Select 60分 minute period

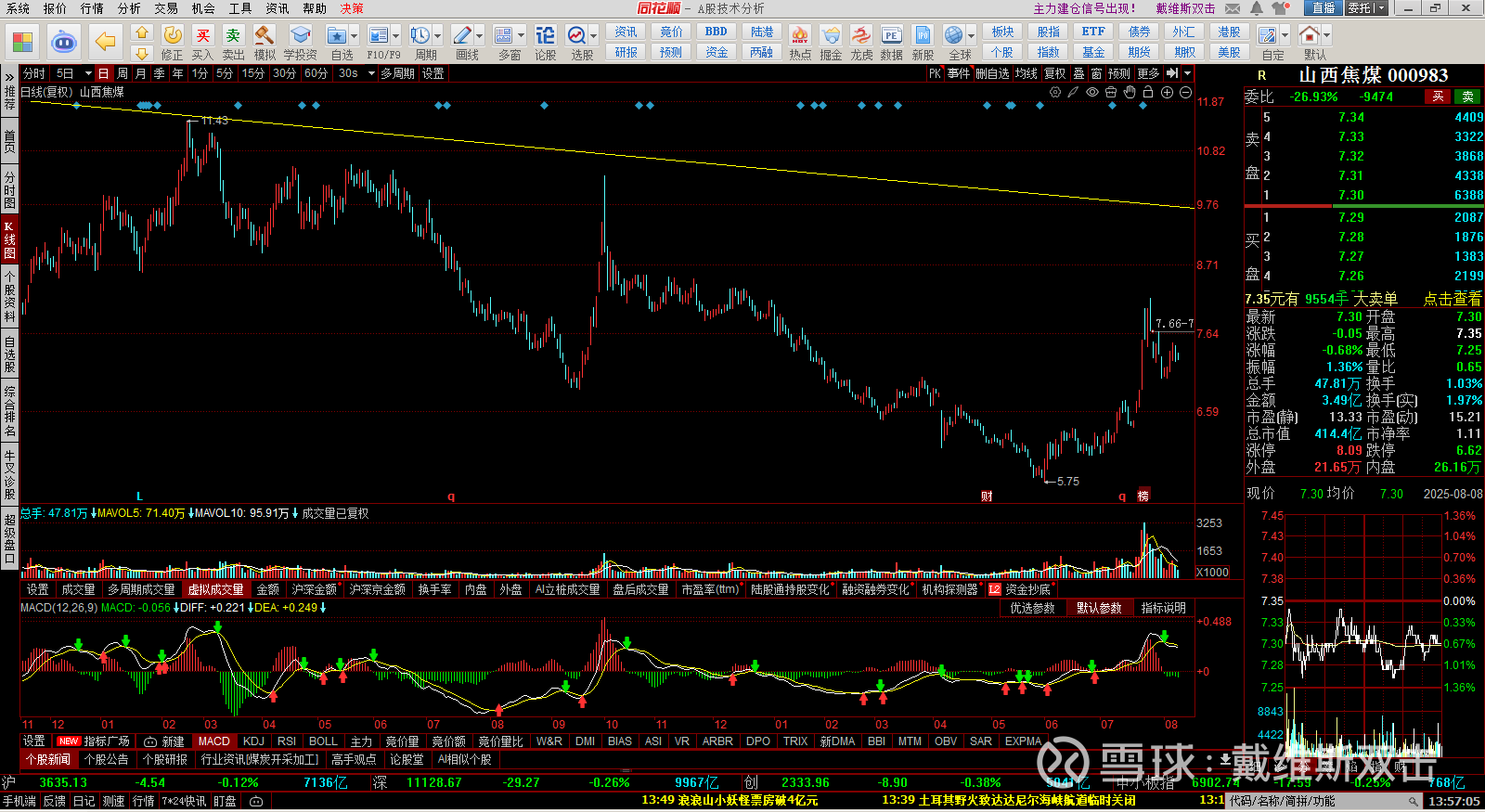(x=316, y=73)
